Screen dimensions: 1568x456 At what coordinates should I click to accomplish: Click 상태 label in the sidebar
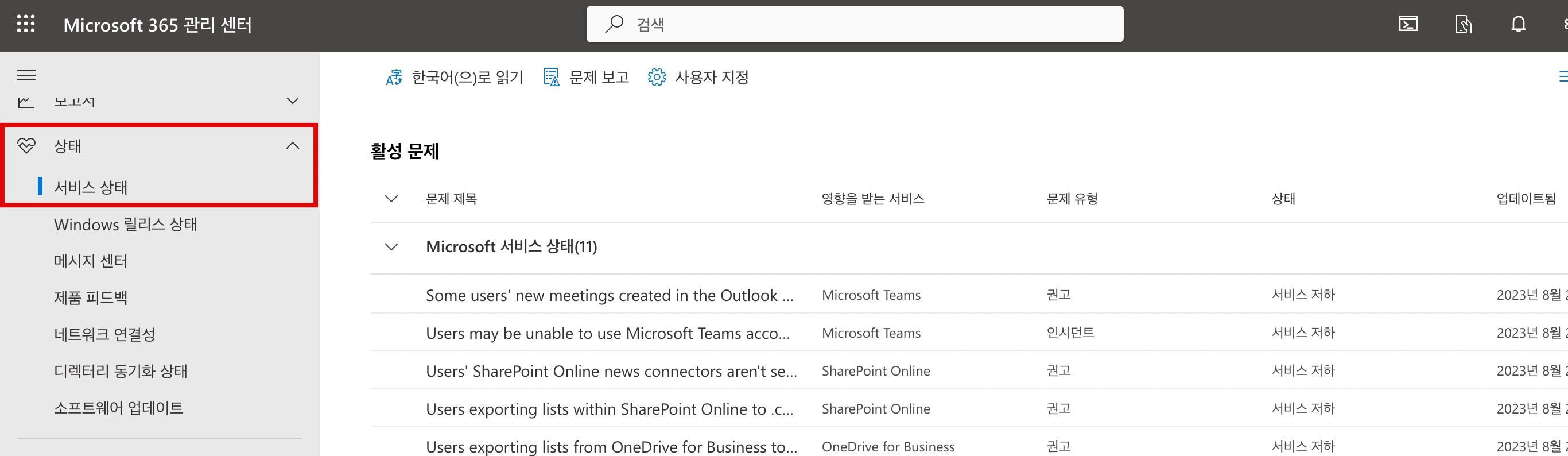(68, 146)
